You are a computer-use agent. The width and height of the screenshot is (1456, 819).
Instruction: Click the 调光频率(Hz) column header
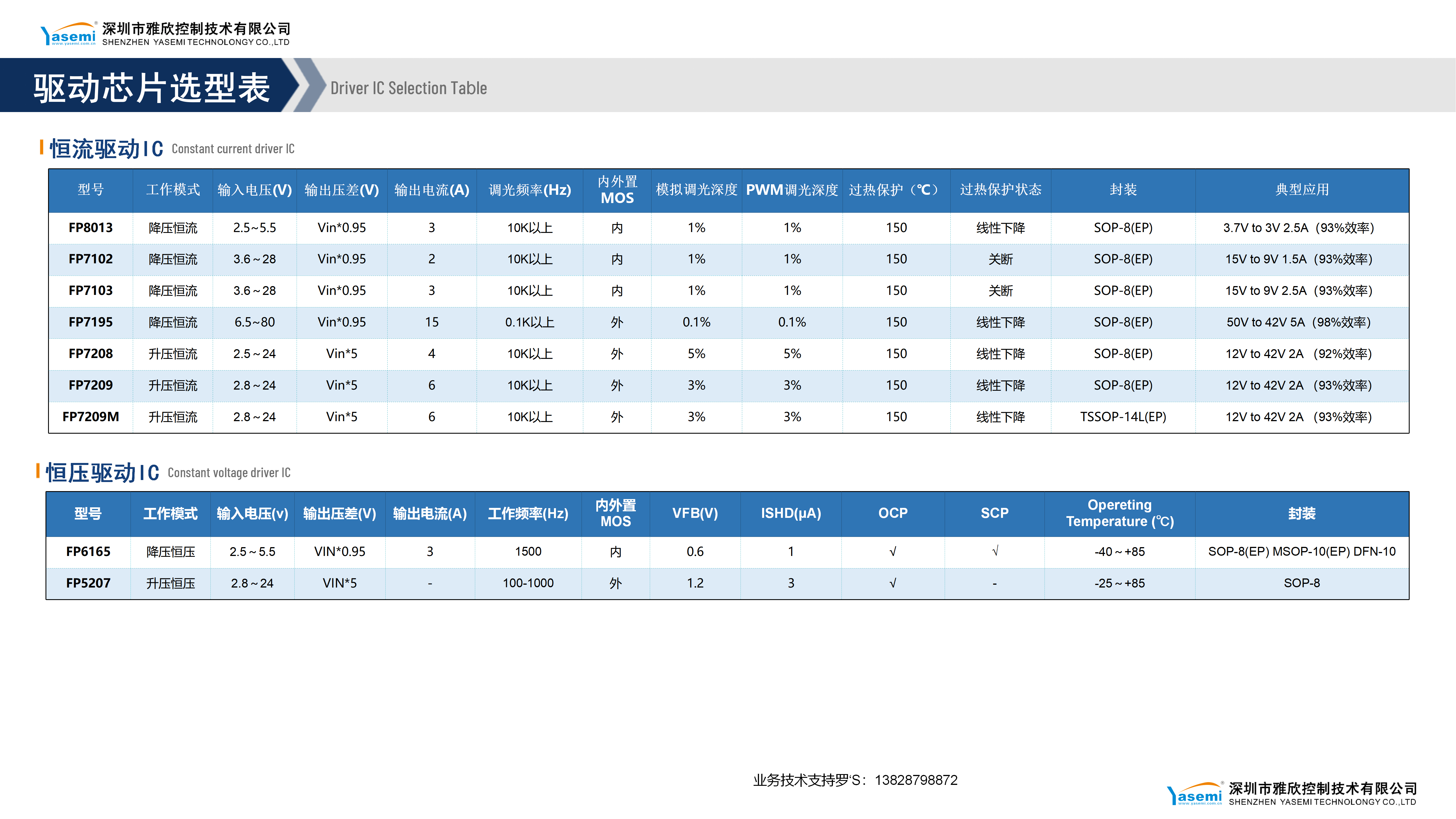click(x=530, y=190)
